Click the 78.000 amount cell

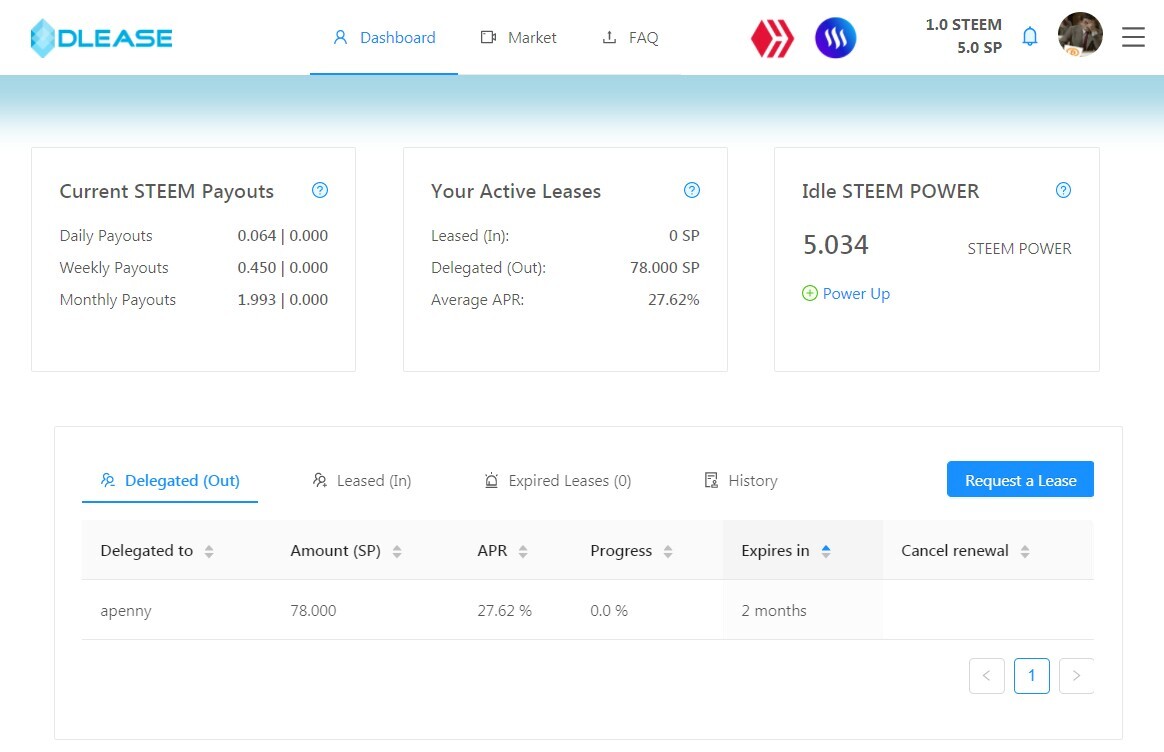[x=313, y=610]
